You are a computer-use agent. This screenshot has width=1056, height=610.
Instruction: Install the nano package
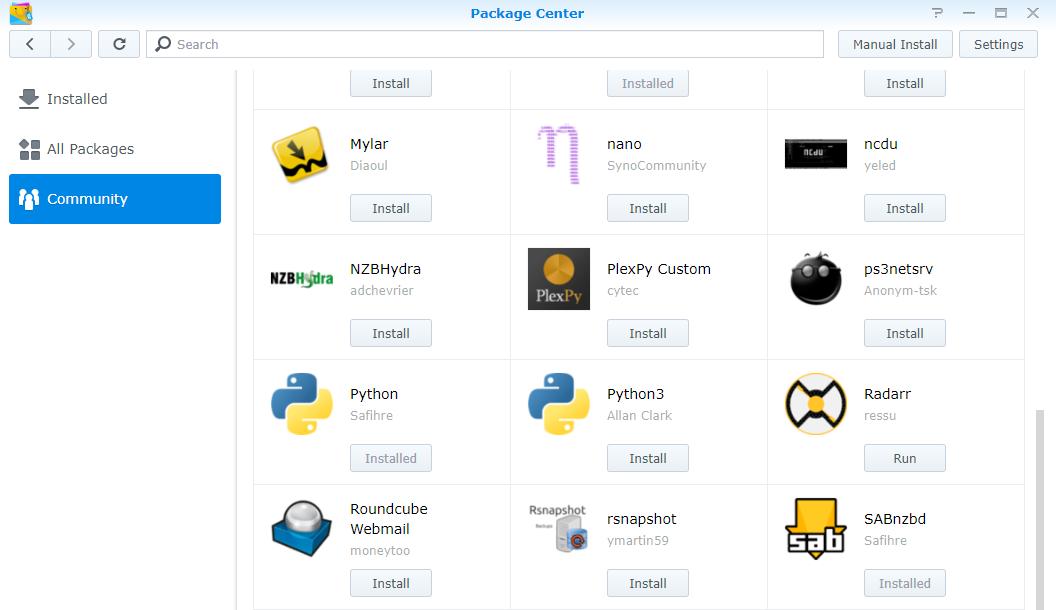(x=647, y=208)
